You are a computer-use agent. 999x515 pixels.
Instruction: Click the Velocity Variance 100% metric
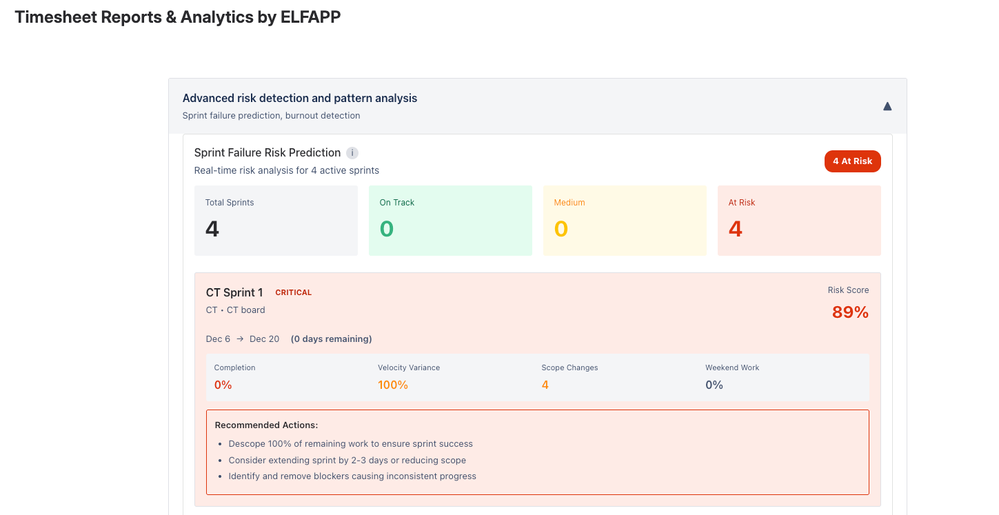(393, 385)
